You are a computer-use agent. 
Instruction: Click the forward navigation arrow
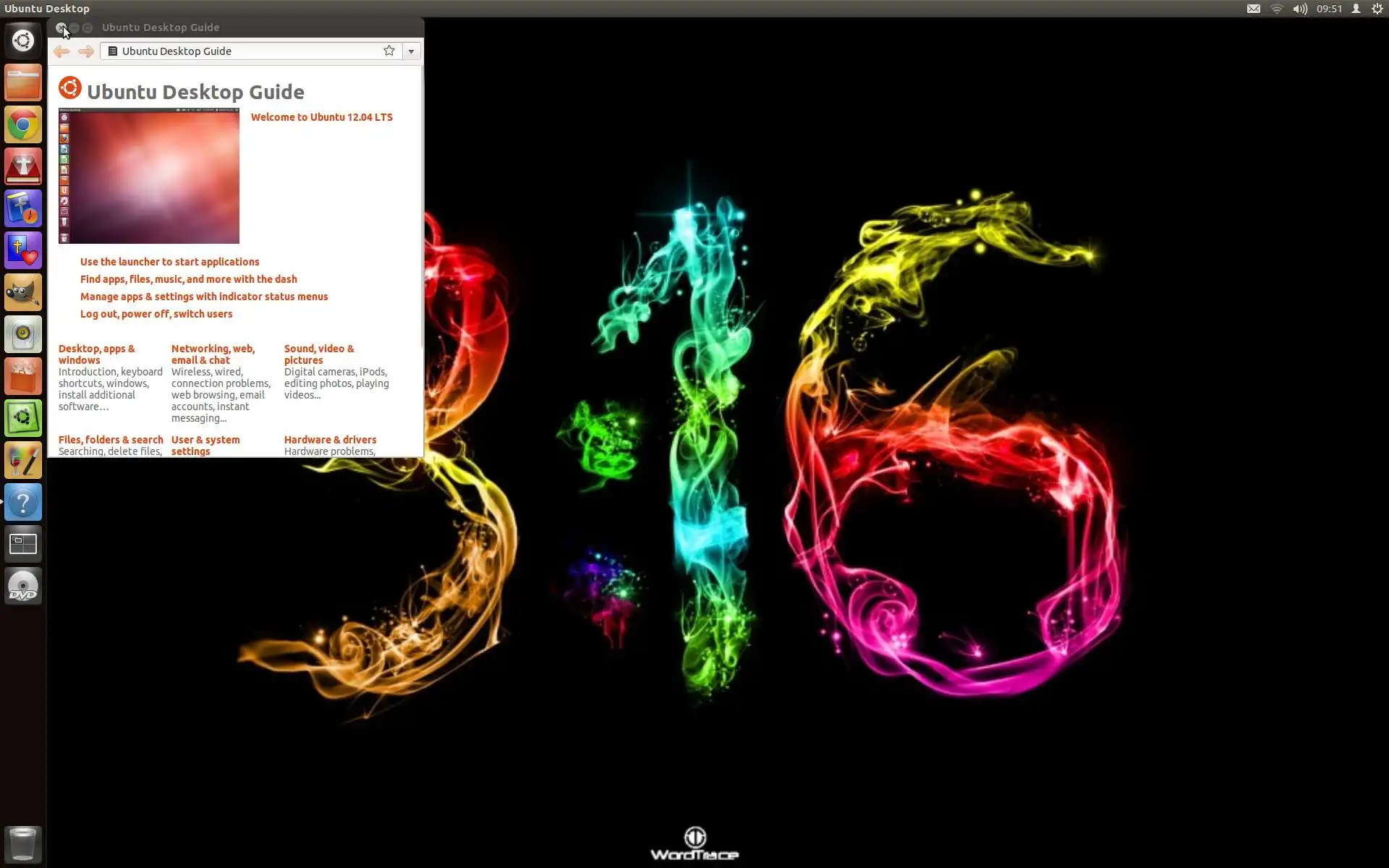(85, 51)
